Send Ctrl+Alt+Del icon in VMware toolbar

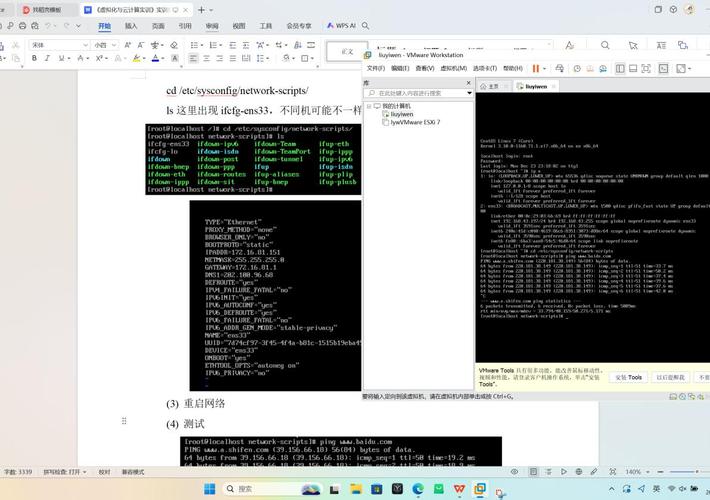(x=560, y=68)
